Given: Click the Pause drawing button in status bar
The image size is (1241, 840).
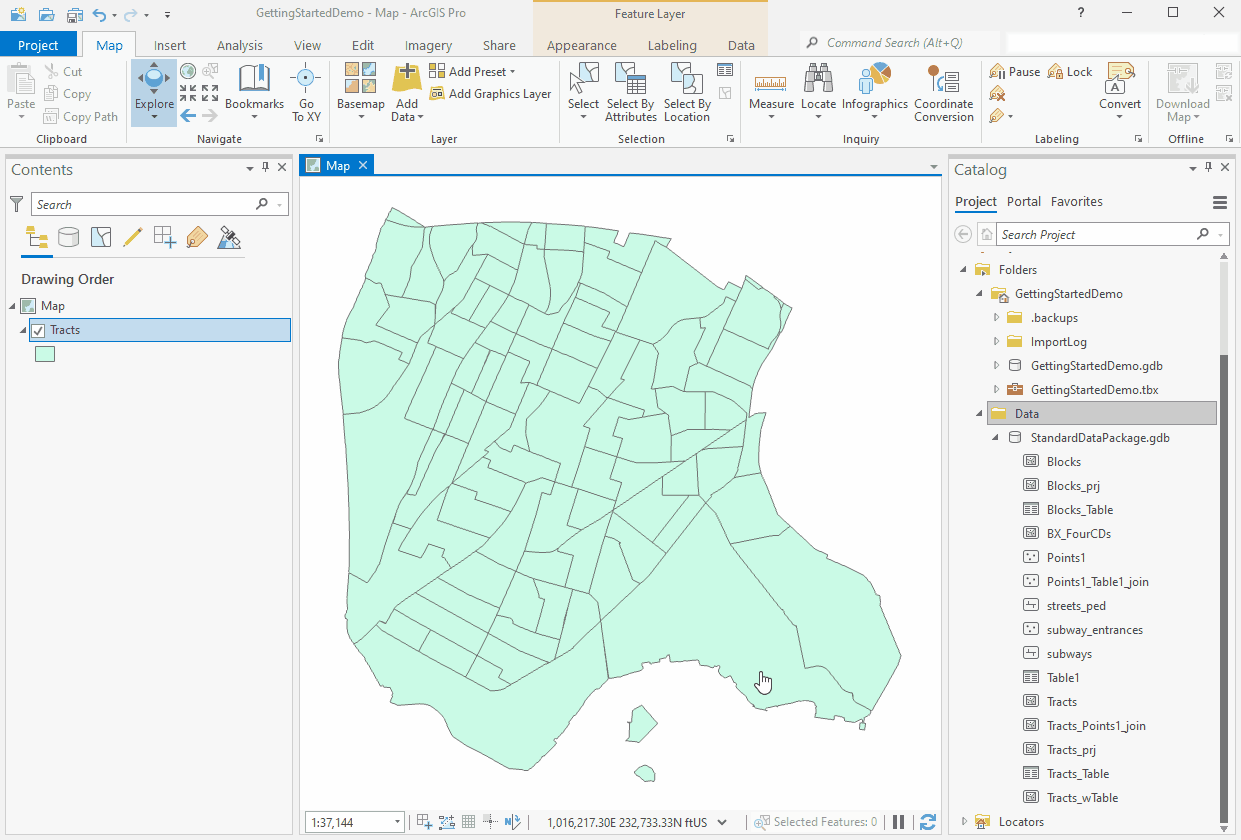Looking at the screenshot, I should tap(898, 821).
